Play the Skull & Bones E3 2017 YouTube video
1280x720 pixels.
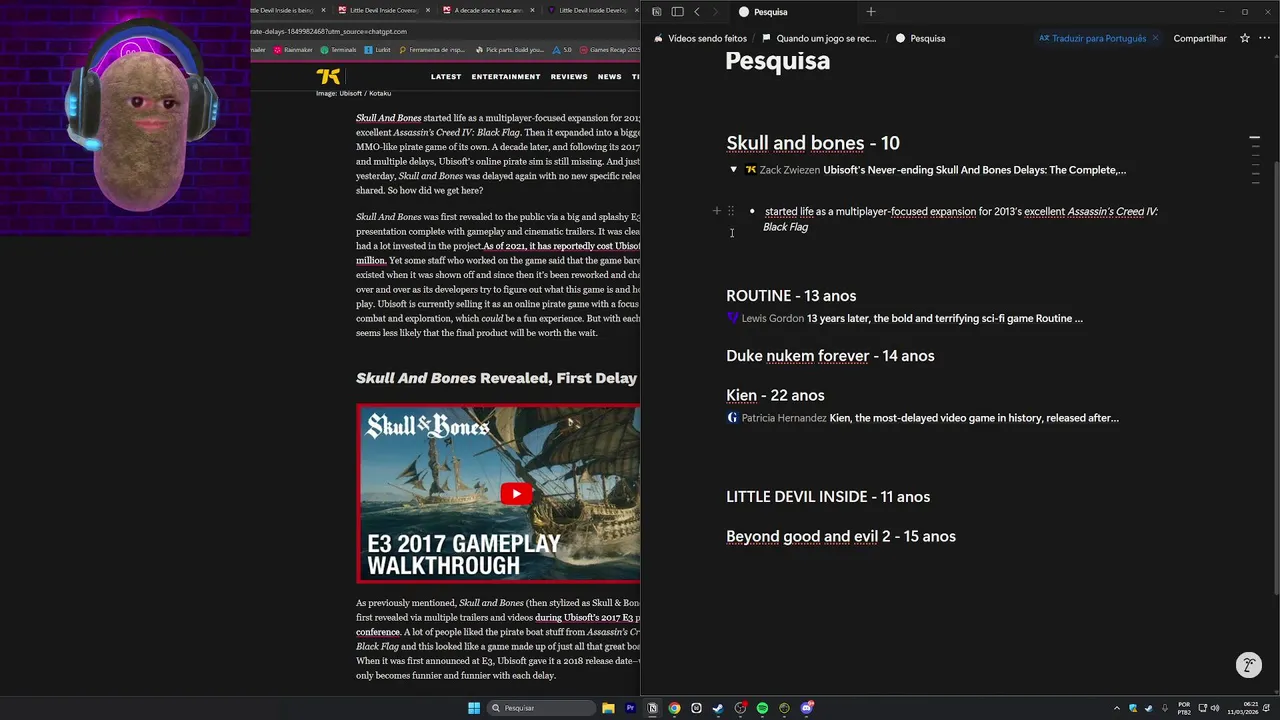coord(516,493)
